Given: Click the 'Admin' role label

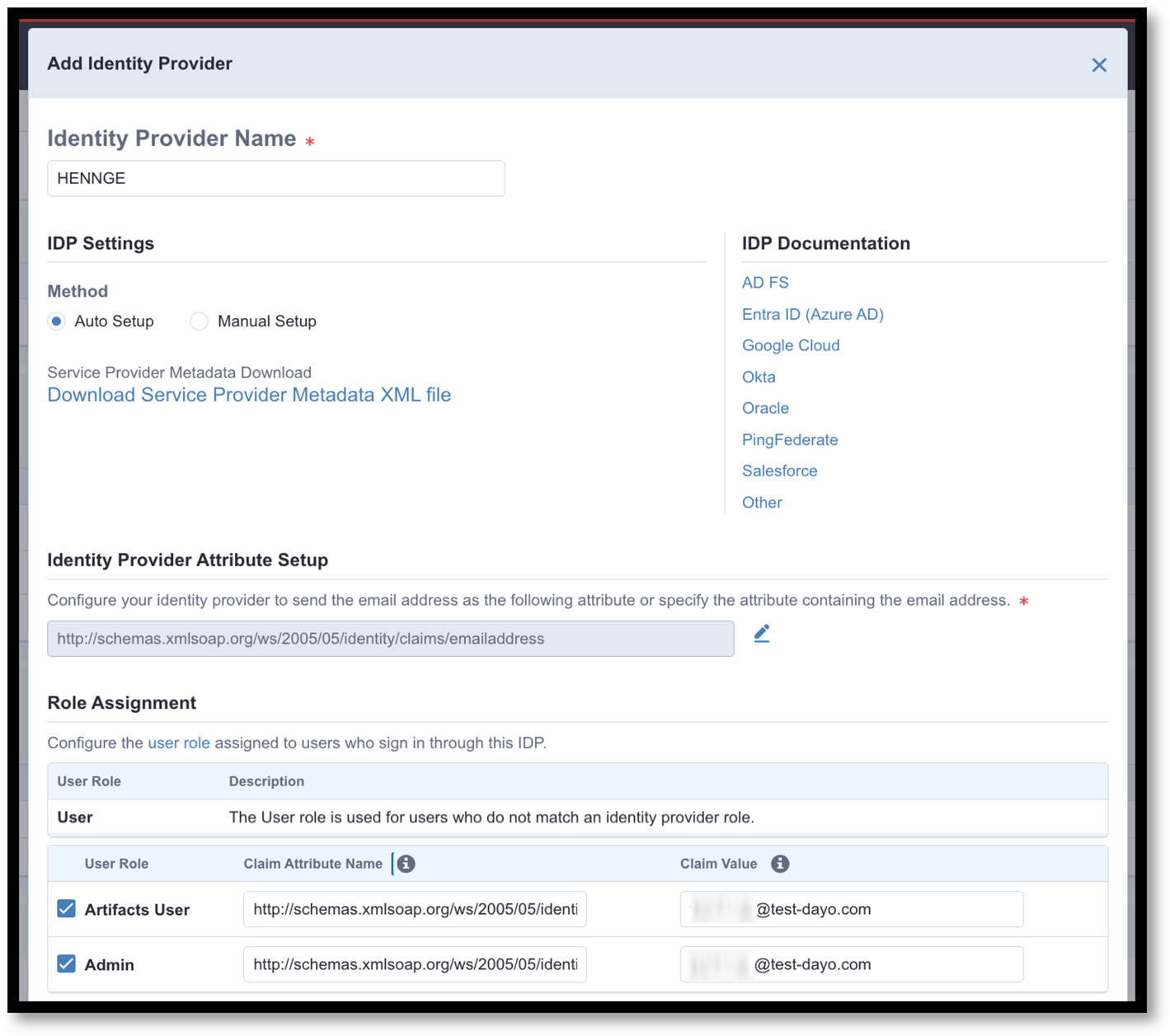Looking at the screenshot, I should [x=109, y=964].
